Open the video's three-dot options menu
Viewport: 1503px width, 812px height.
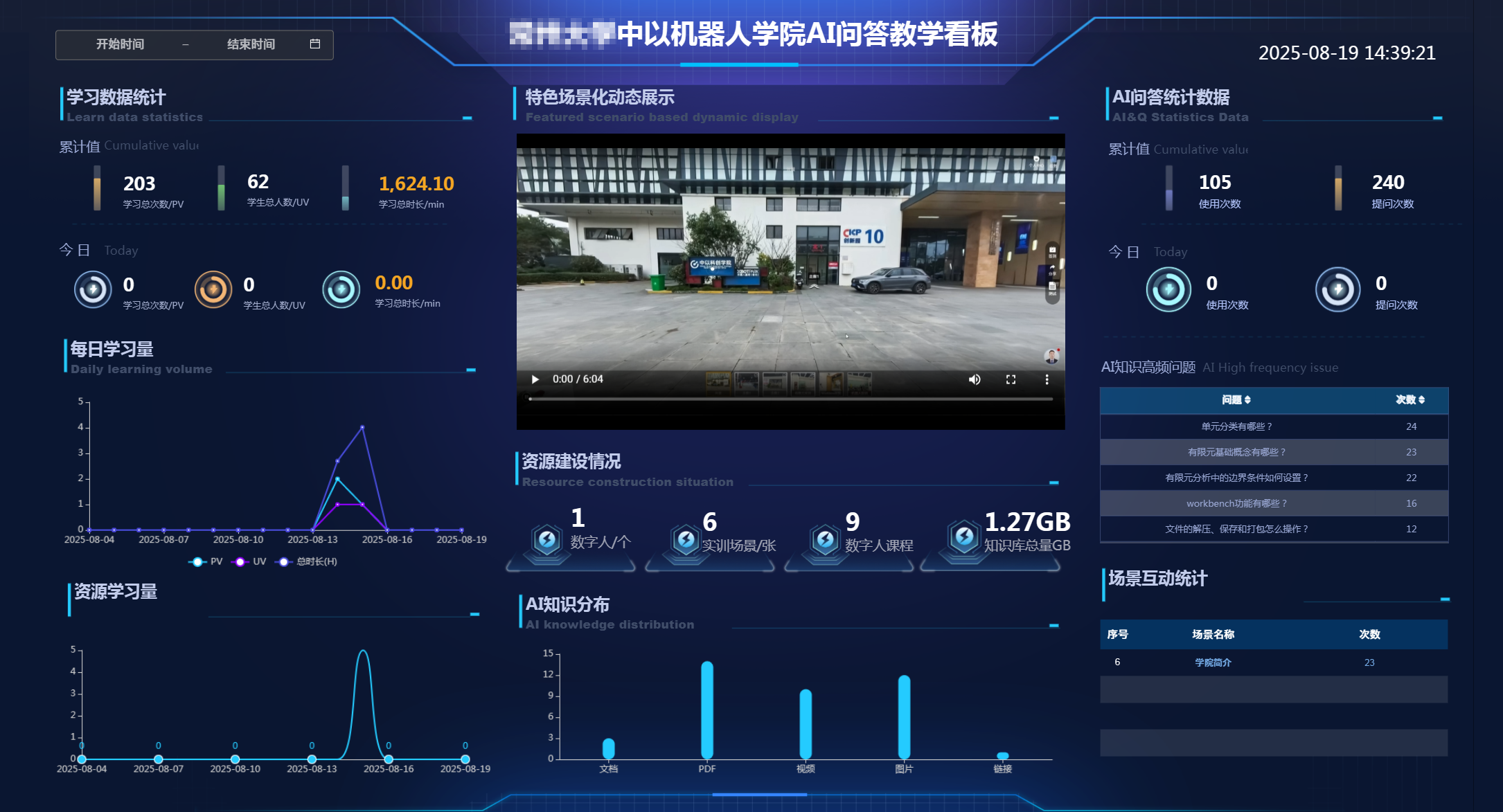click(x=1047, y=379)
